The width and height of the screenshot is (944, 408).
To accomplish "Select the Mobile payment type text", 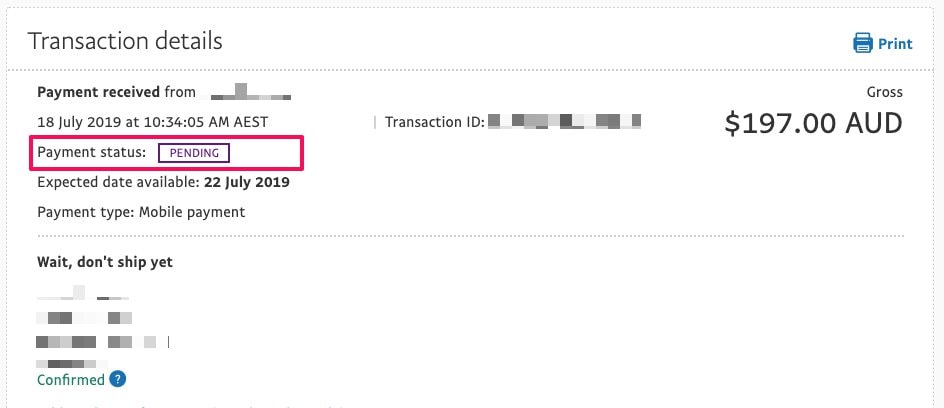I will click(x=192, y=212).
